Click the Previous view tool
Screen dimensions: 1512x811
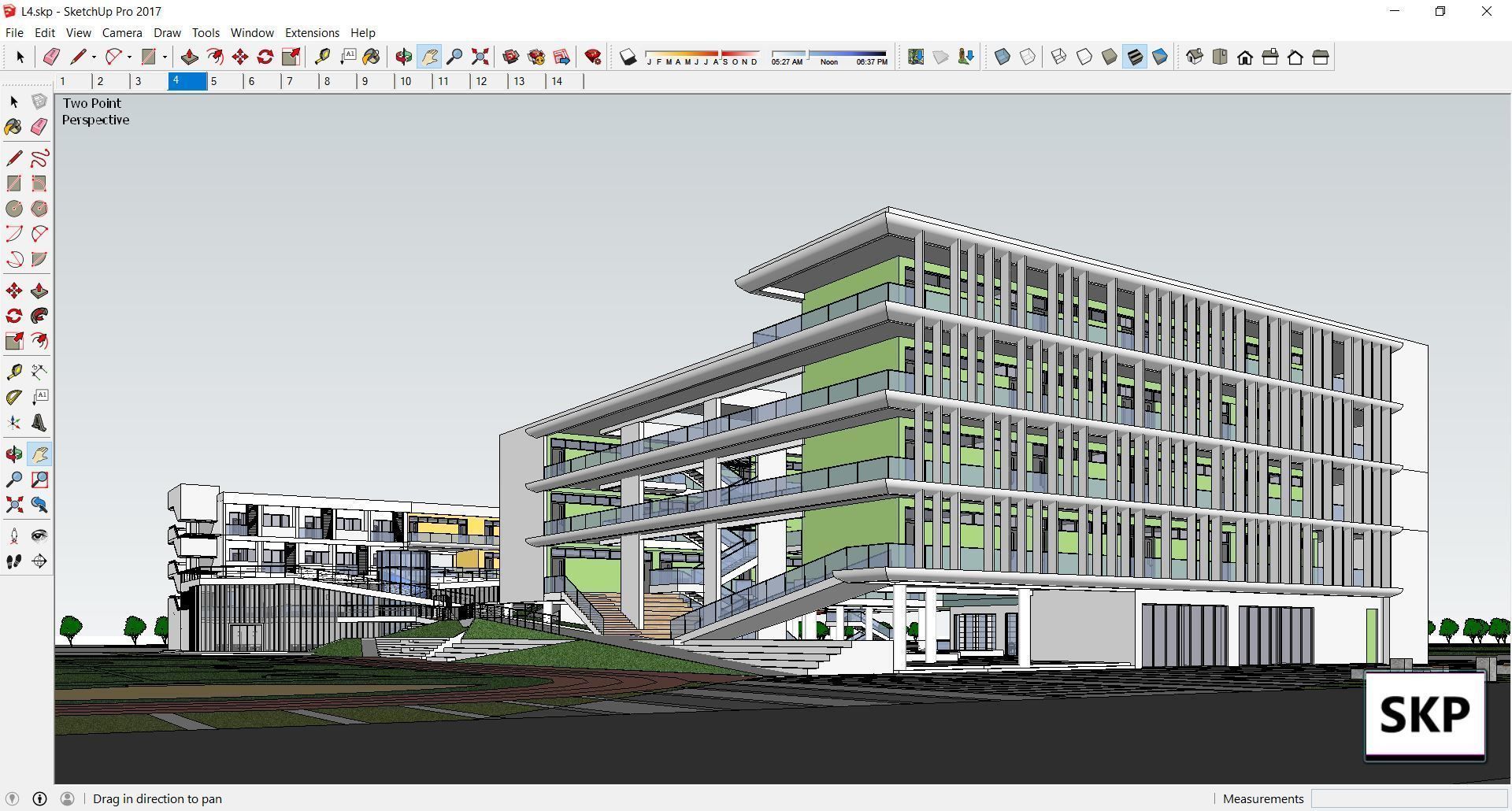pos(39,505)
